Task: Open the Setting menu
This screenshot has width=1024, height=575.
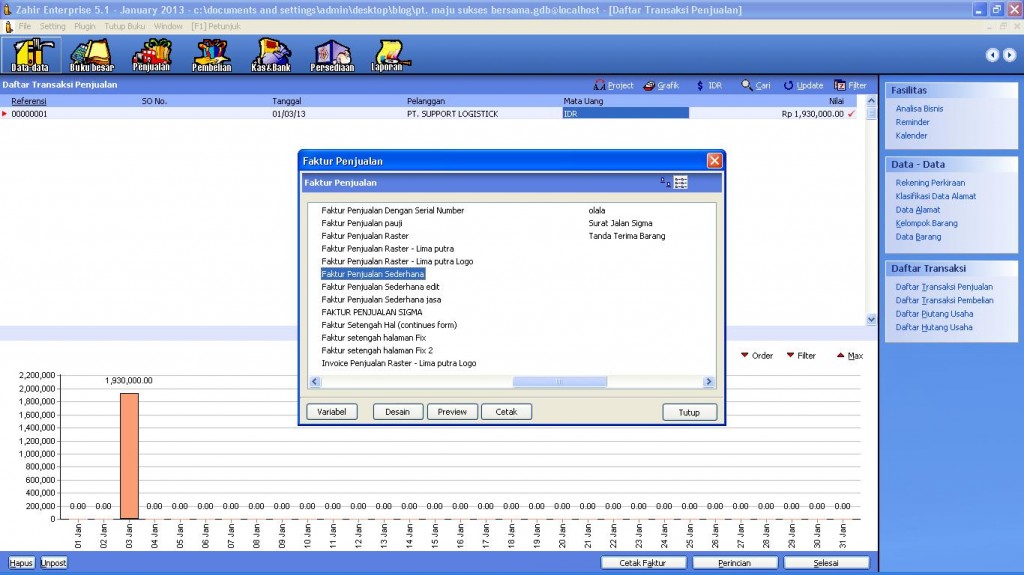Action: (52, 25)
